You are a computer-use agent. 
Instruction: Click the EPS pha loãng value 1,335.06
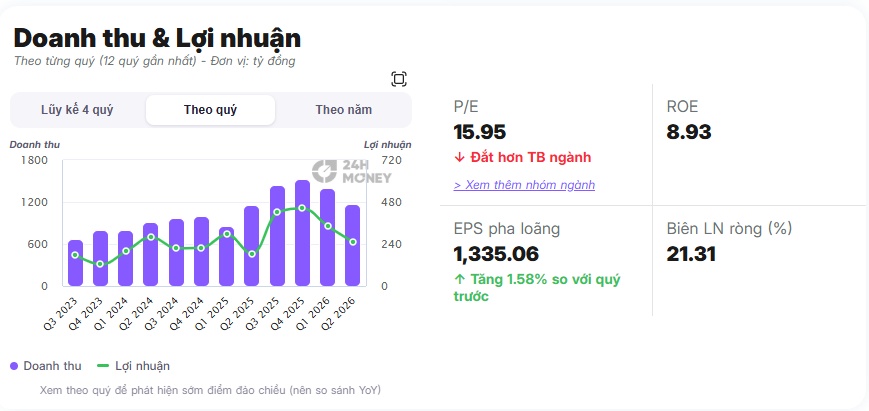pyautogui.click(x=496, y=254)
